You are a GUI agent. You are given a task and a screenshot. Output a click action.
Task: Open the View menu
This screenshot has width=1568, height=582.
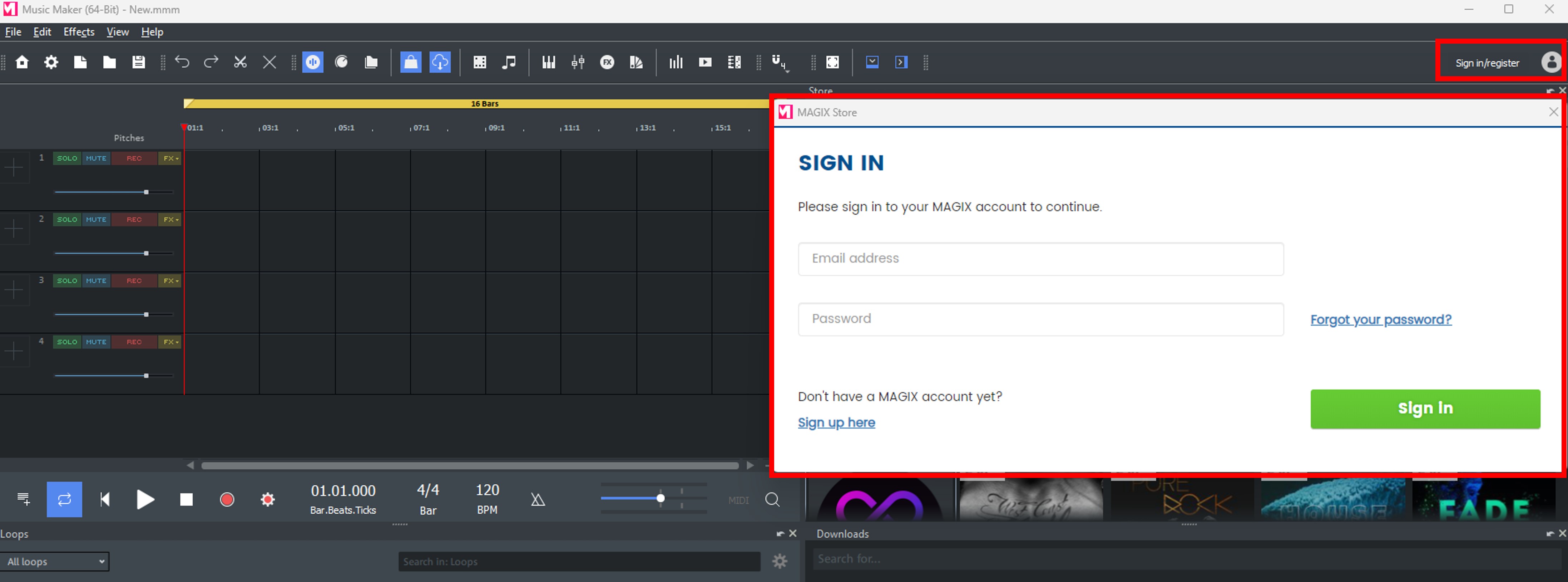118,32
